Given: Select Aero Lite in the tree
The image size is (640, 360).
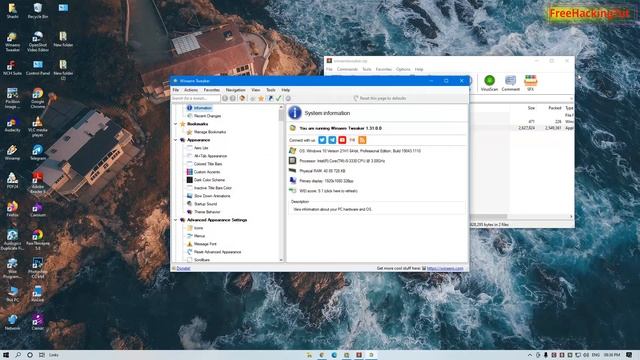Looking at the screenshot, I should pos(201,148).
